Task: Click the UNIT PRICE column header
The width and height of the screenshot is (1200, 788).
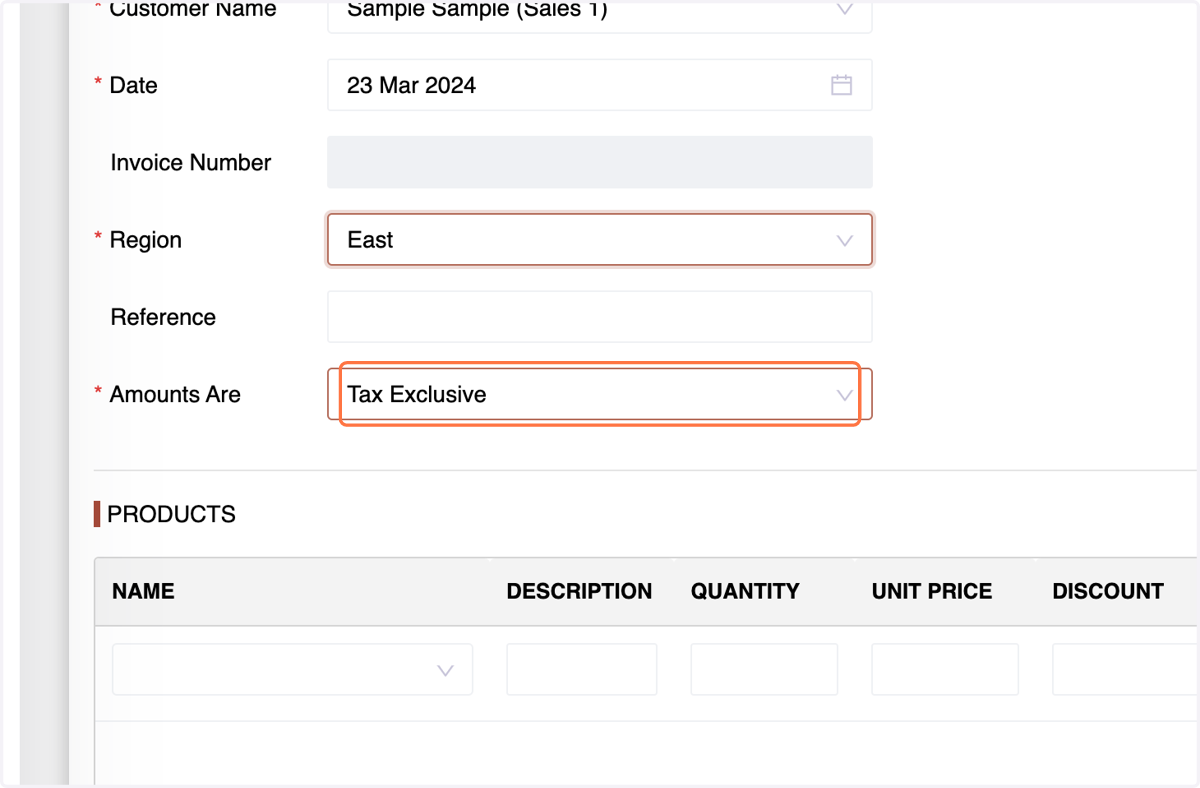Action: click(932, 591)
